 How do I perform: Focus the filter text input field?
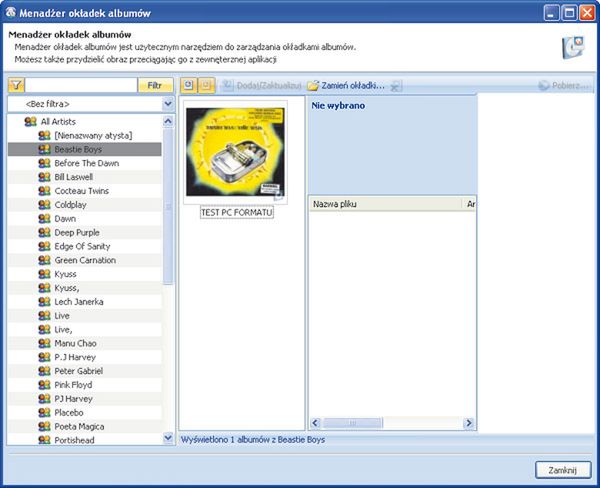click(81, 85)
